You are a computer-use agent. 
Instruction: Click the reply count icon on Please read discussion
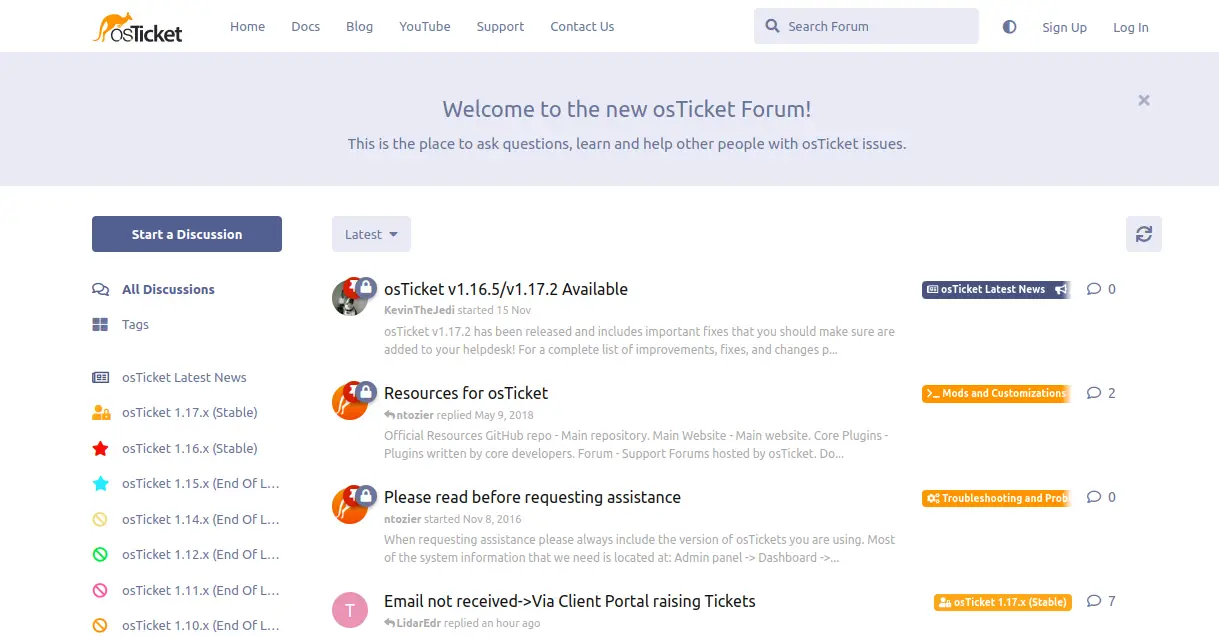coord(1094,497)
